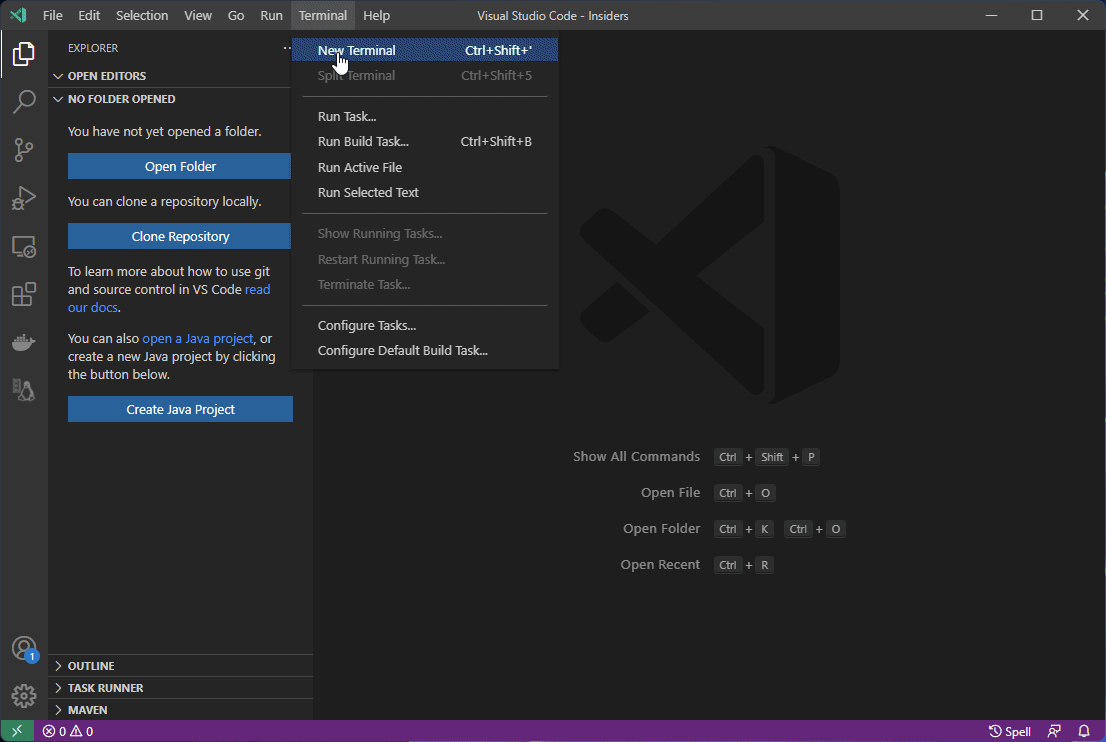Click the Clone Repository button
The height and width of the screenshot is (742, 1106).
178,236
